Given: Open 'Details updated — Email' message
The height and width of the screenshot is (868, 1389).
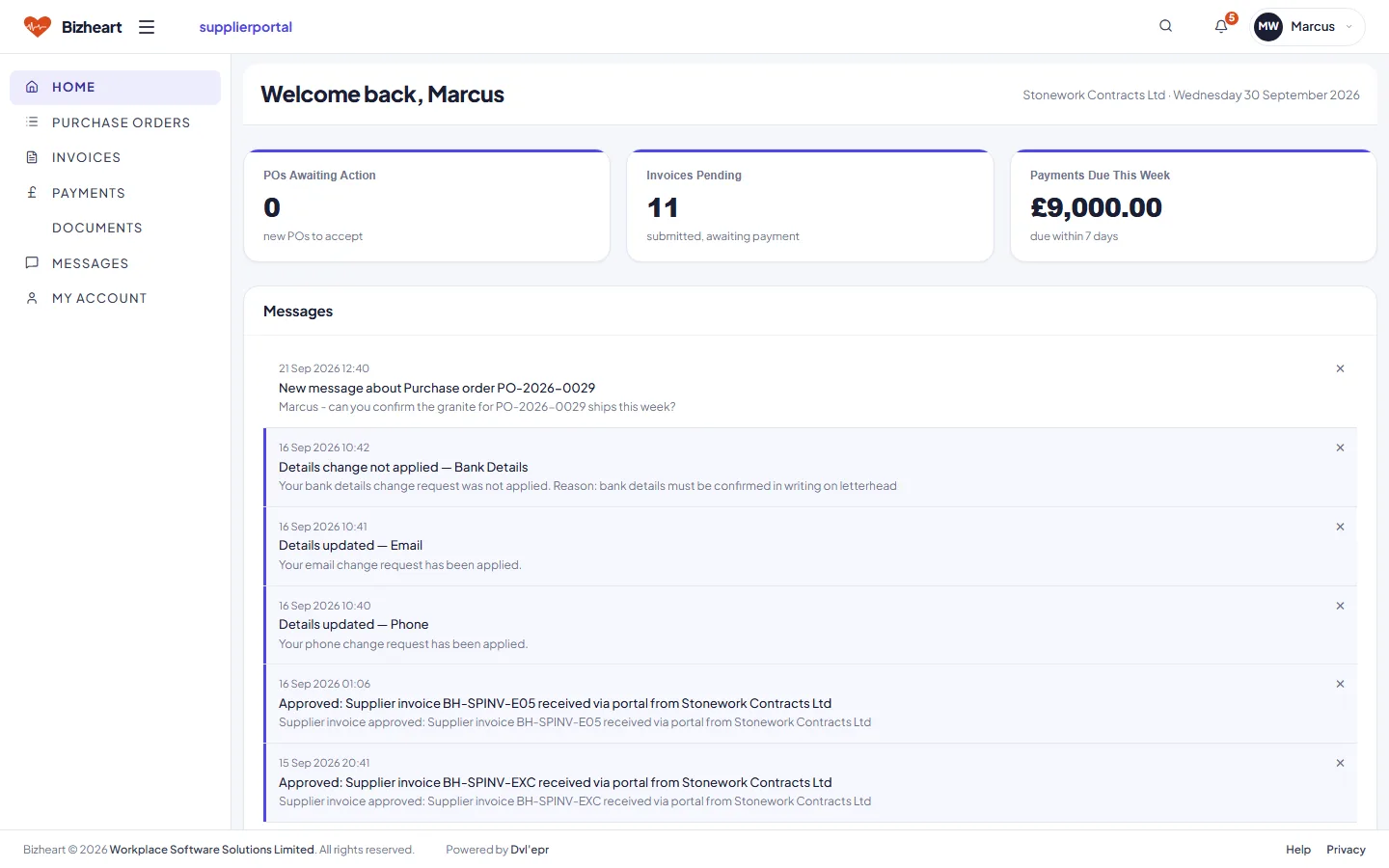Looking at the screenshot, I should pyautogui.click(x=350, y=545).
